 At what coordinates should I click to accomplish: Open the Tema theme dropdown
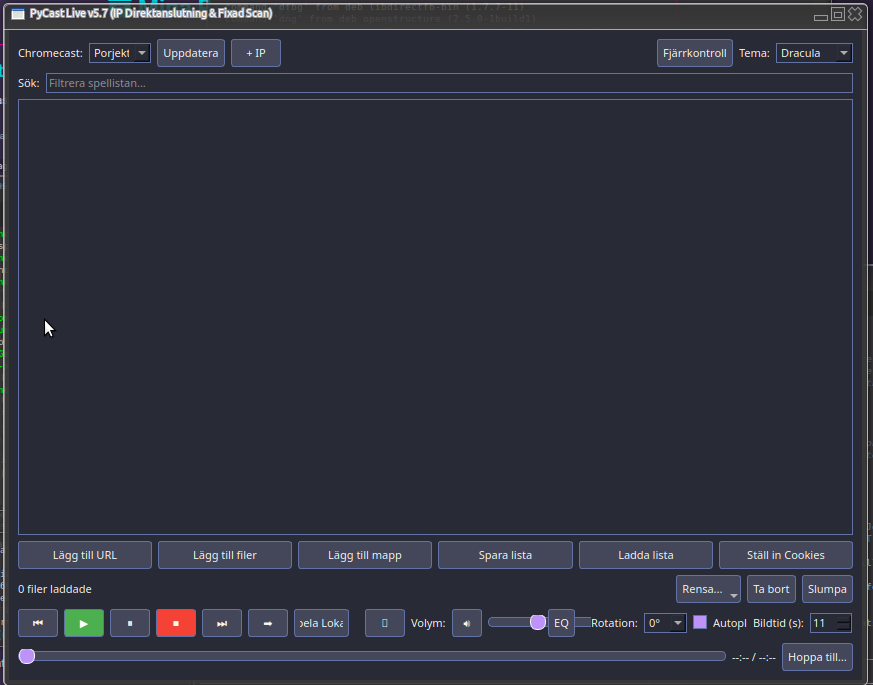[814, 53]
